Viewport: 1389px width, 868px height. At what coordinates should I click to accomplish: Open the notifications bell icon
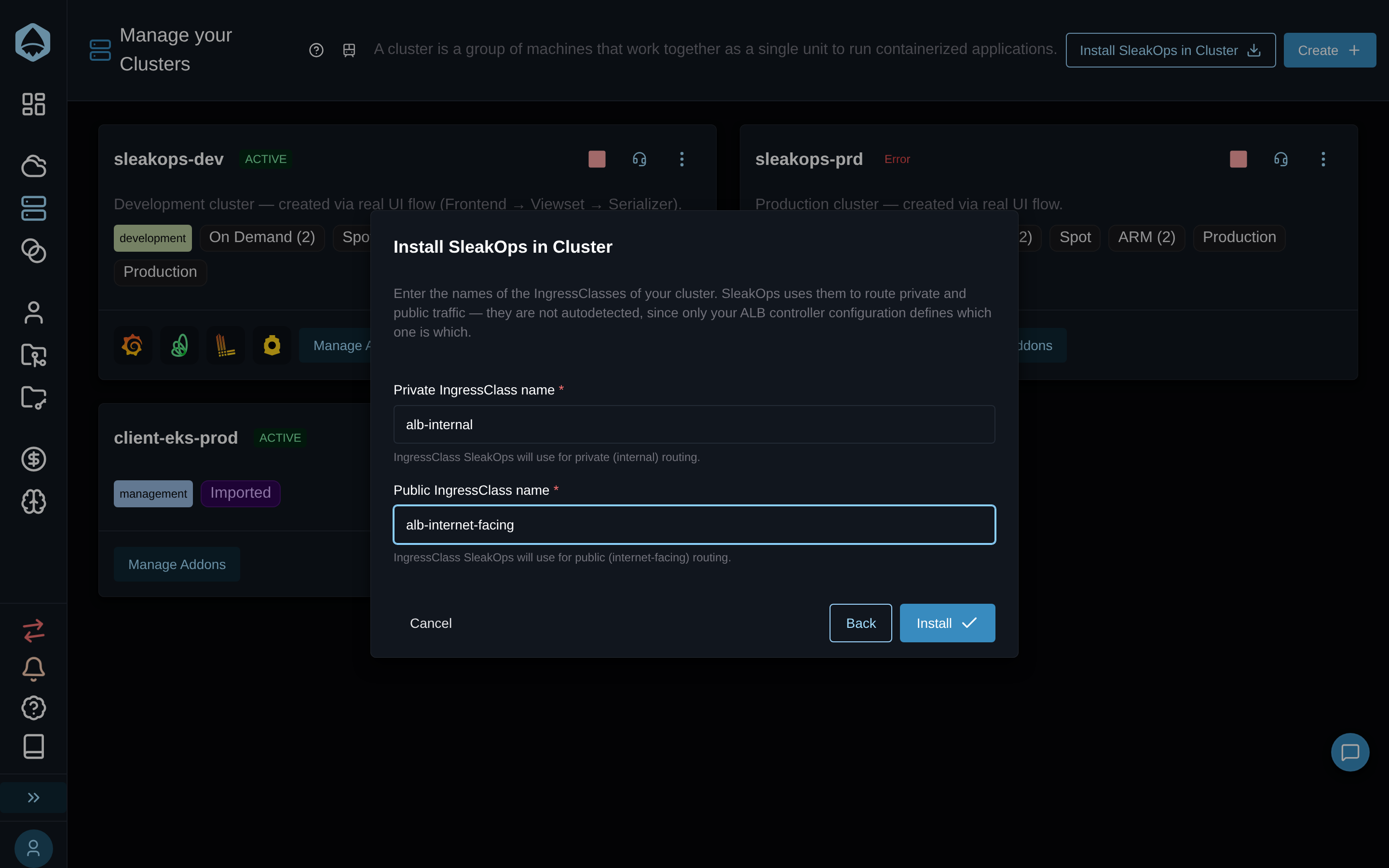pyautogui.click(x=33, y=669)
